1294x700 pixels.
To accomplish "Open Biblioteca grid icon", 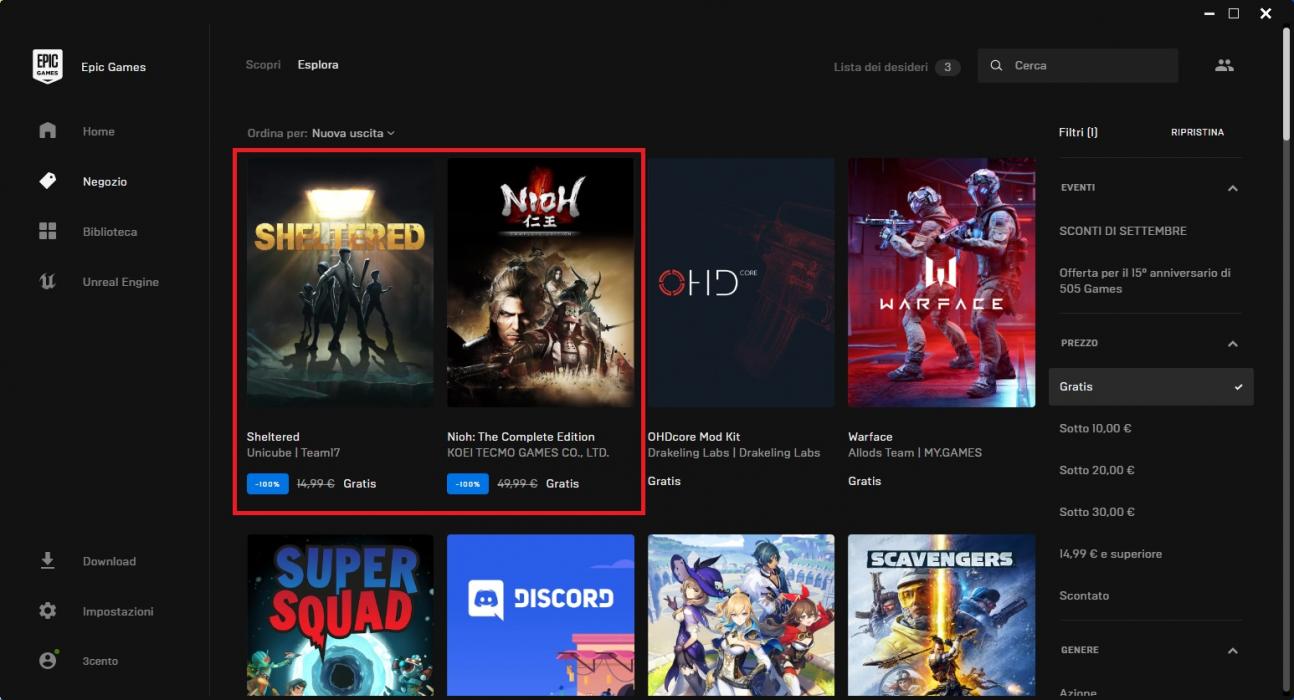I will 47,231.
